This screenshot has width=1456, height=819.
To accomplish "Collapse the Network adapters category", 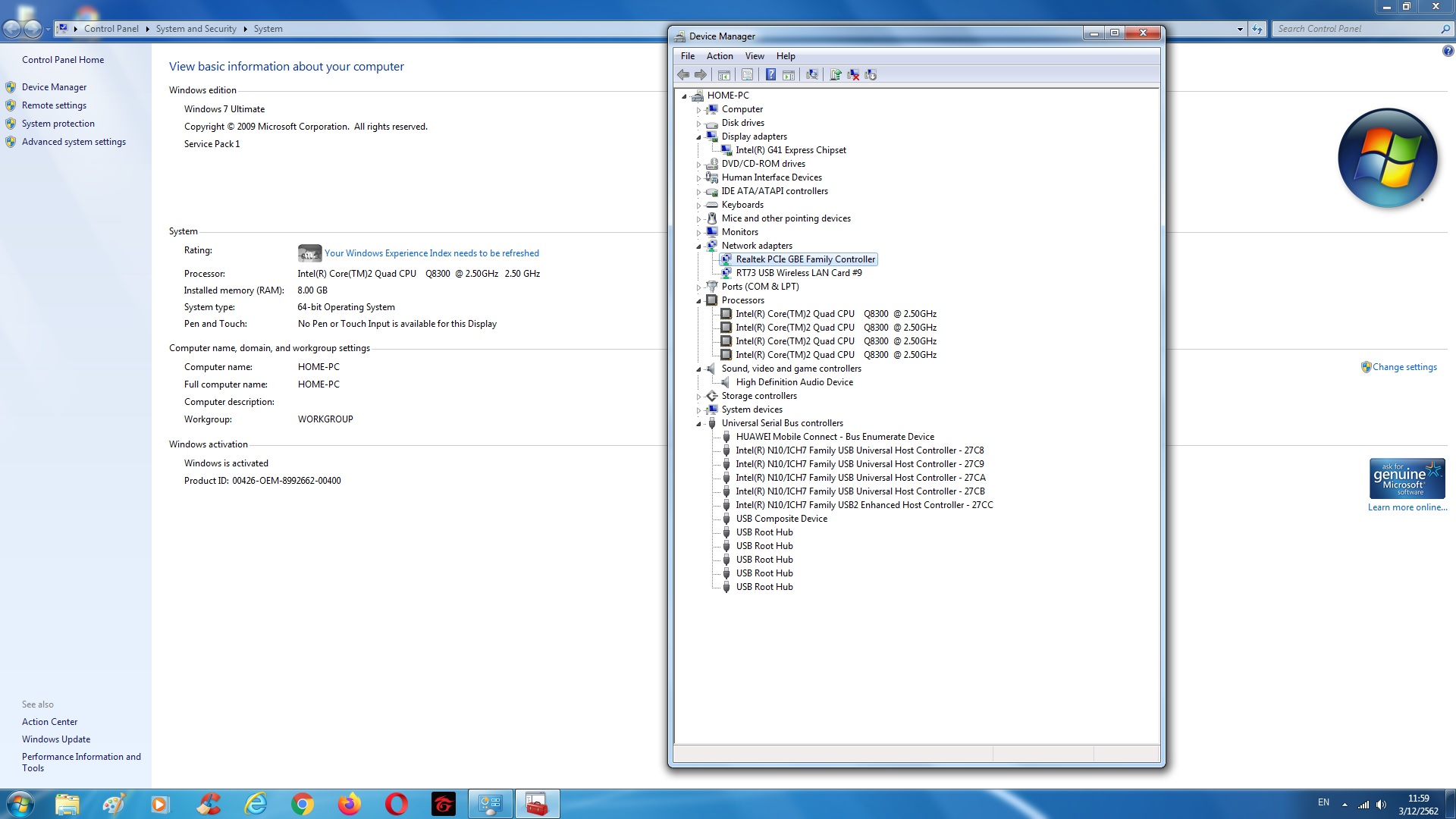I will (698, 246).
